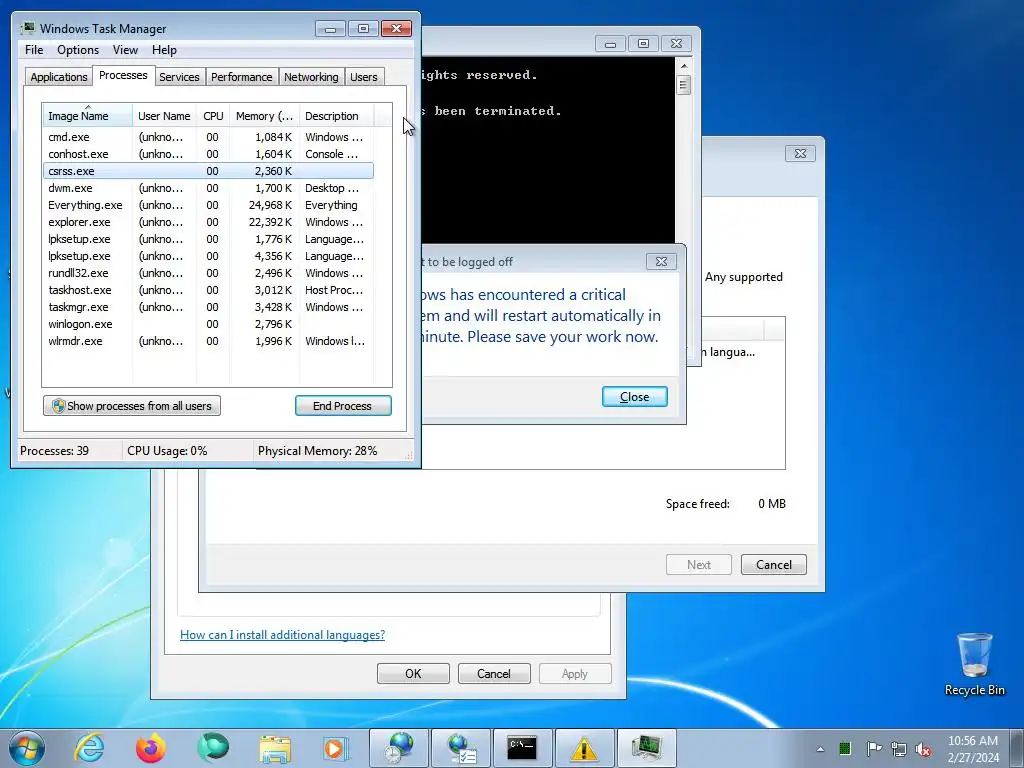Select the rundll32.exe process row
The width and height of the screenshot is (1024, 768).
point(208,273)
